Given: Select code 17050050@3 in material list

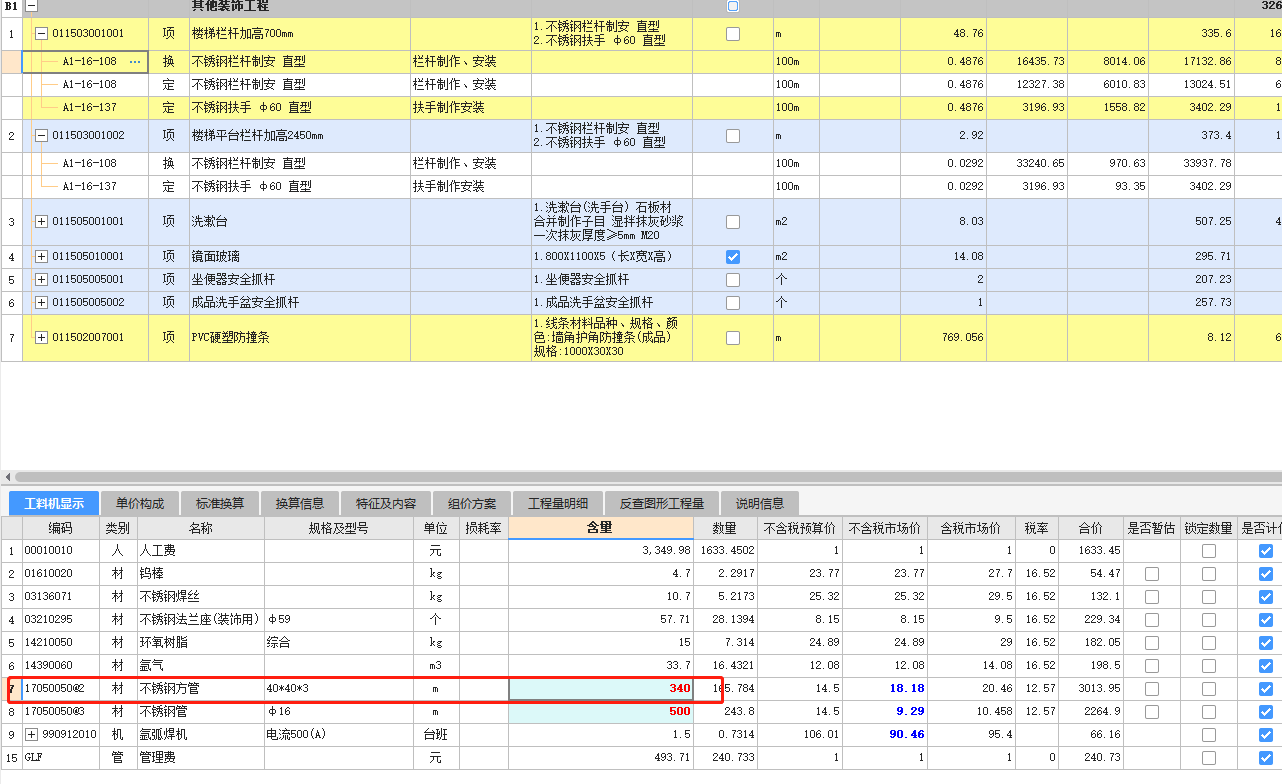Looking at the screenshot, I should 61,712.
